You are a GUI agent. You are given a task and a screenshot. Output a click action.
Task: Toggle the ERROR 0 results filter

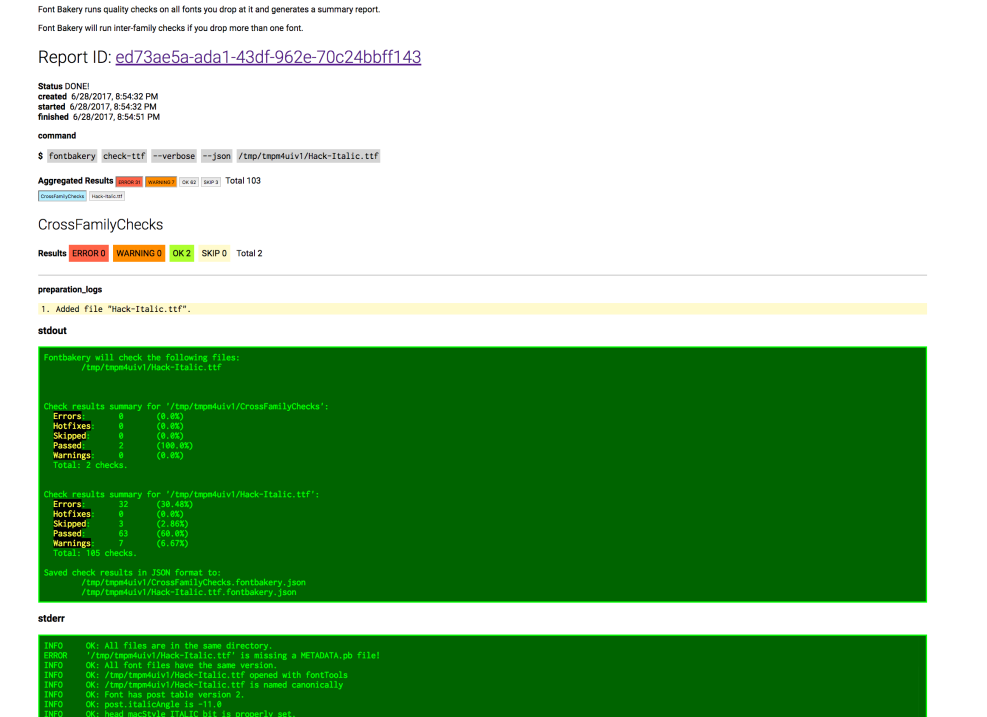(x=89, y=254)
